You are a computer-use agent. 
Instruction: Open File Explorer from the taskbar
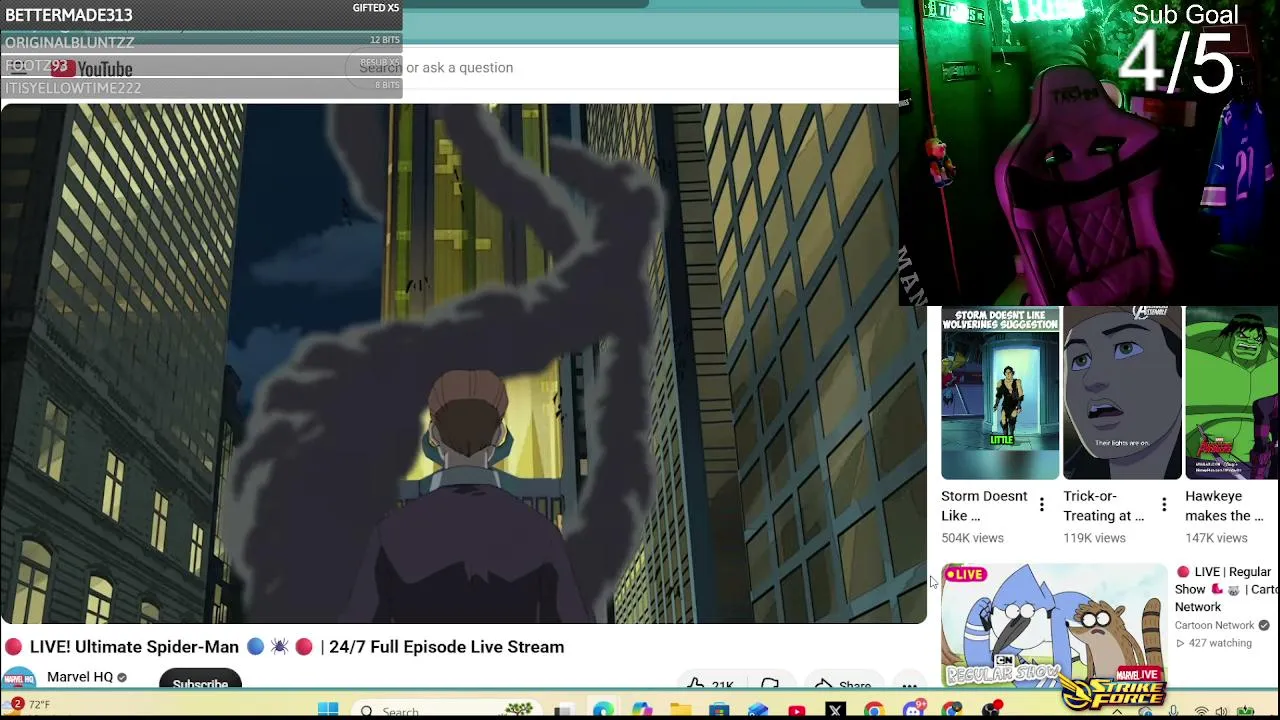pos(681,711)
